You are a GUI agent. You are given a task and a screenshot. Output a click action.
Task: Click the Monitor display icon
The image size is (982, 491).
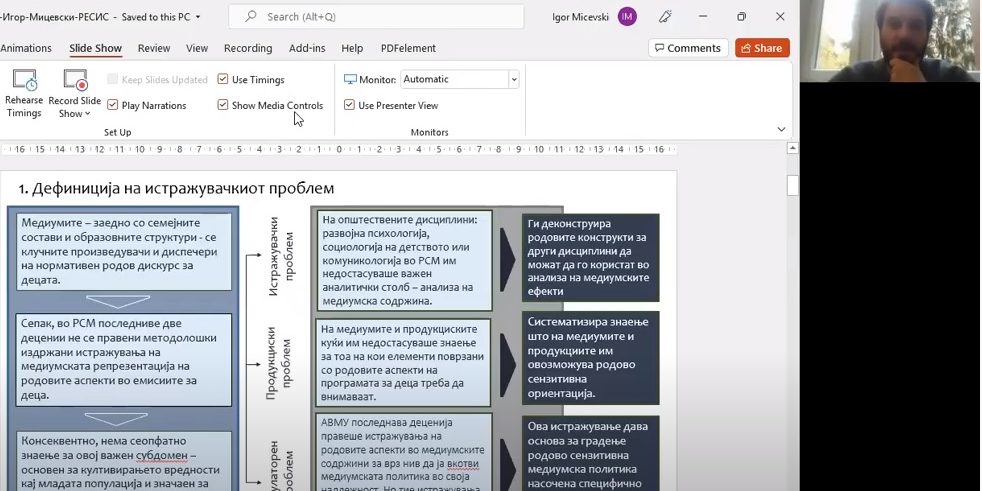tap(350, 79)
